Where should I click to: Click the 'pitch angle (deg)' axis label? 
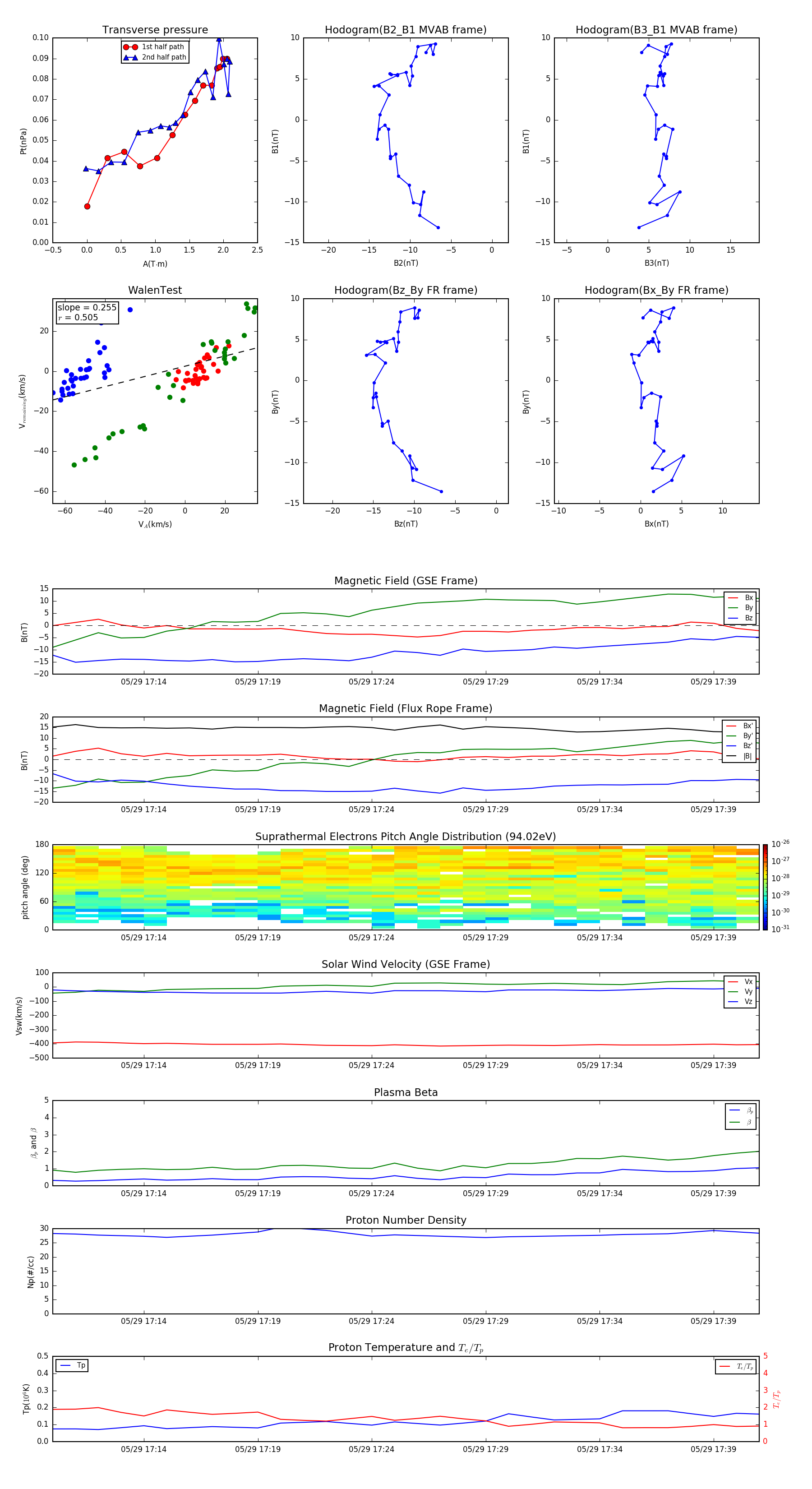pyautogui.click(x=25, y=887)
